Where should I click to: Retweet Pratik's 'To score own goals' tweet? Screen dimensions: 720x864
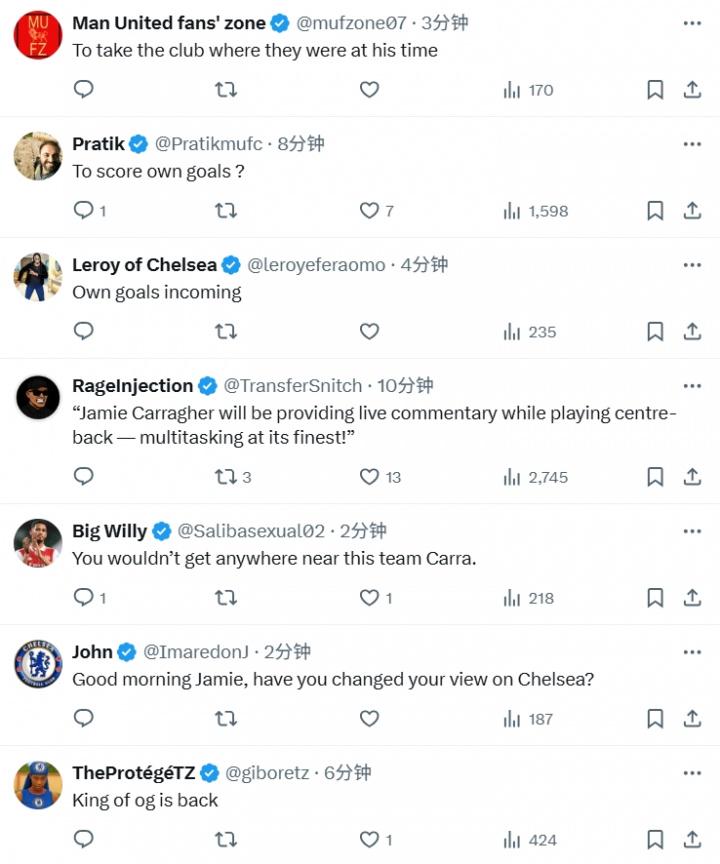[225, 210]
